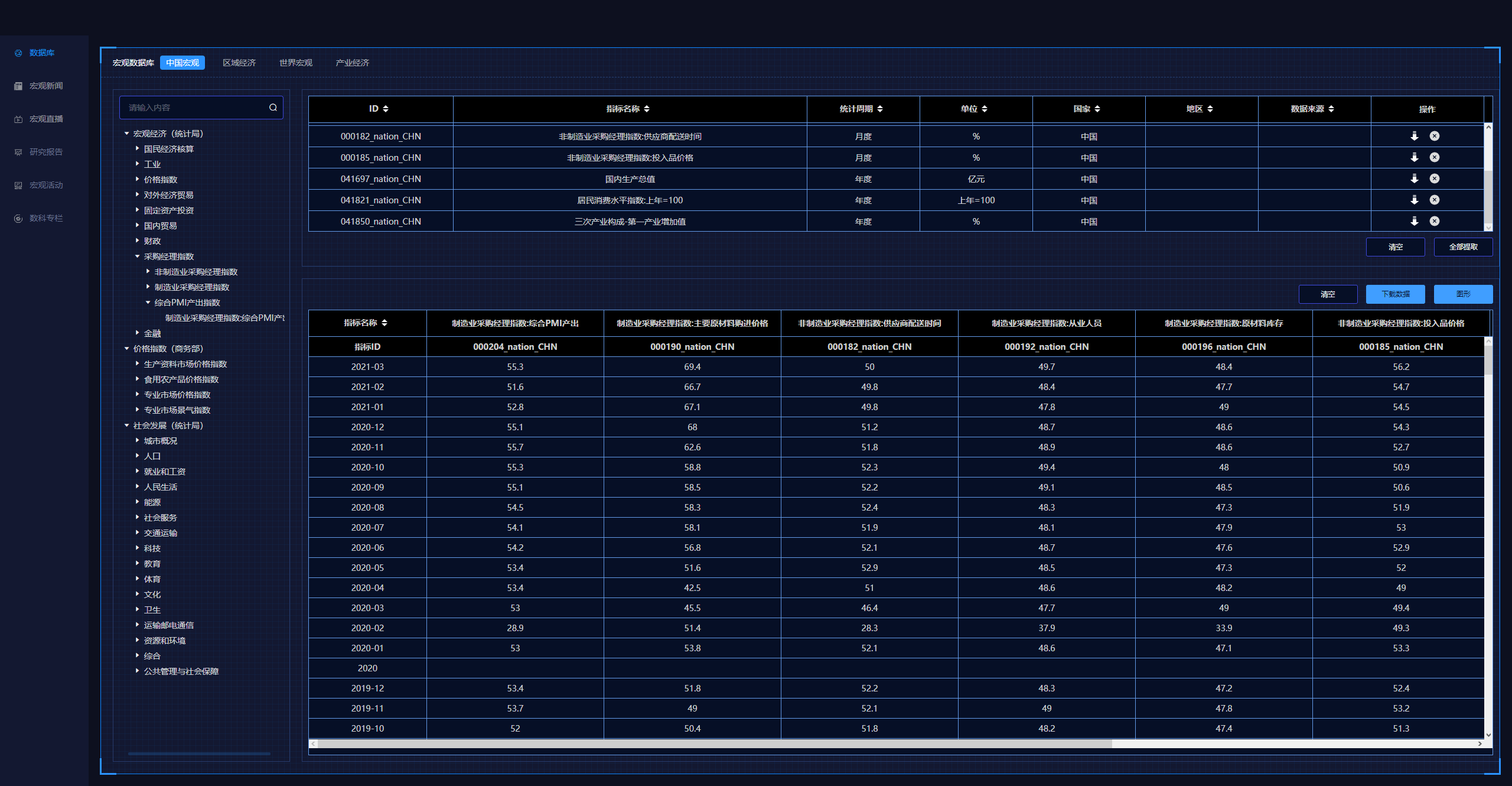
Task: Collapse 综合PMI产出指数 node
Action: tap(148, 303)
